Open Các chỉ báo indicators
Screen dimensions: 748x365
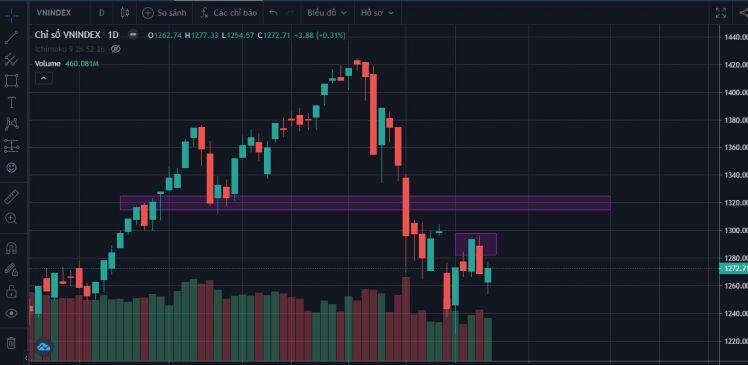coord(229,13)
